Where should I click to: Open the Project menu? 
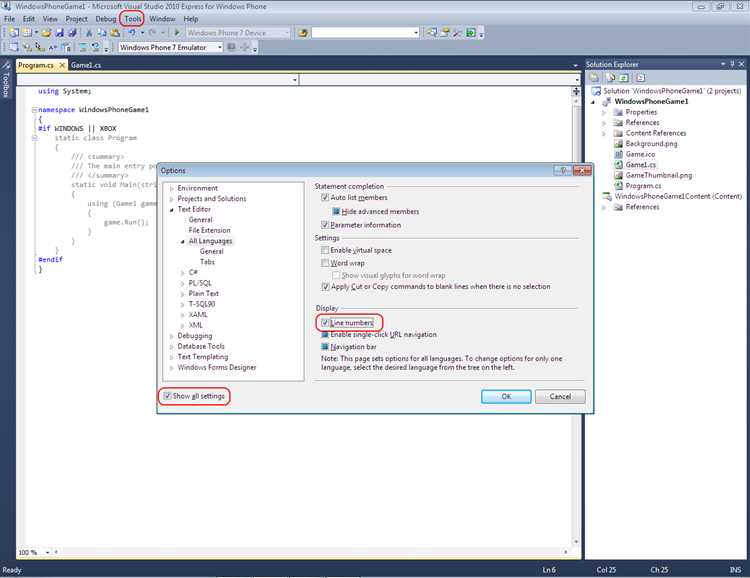coord(77,19)
